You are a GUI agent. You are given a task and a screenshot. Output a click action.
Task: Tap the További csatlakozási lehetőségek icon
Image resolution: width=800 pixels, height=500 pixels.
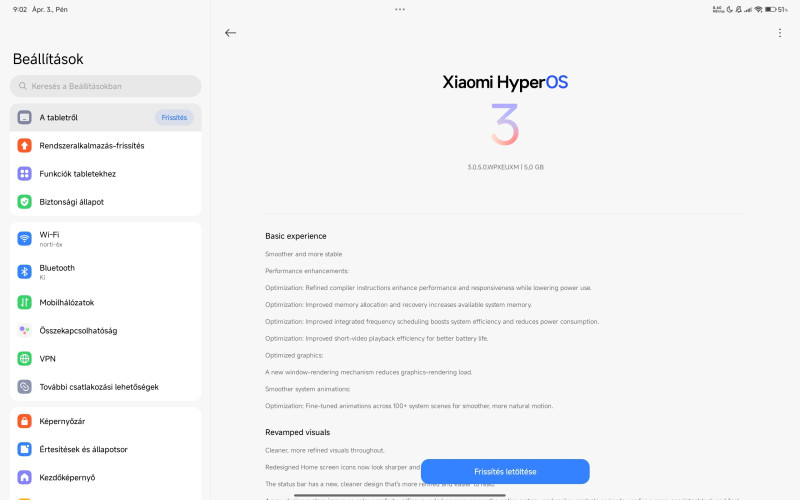point(24,386)
